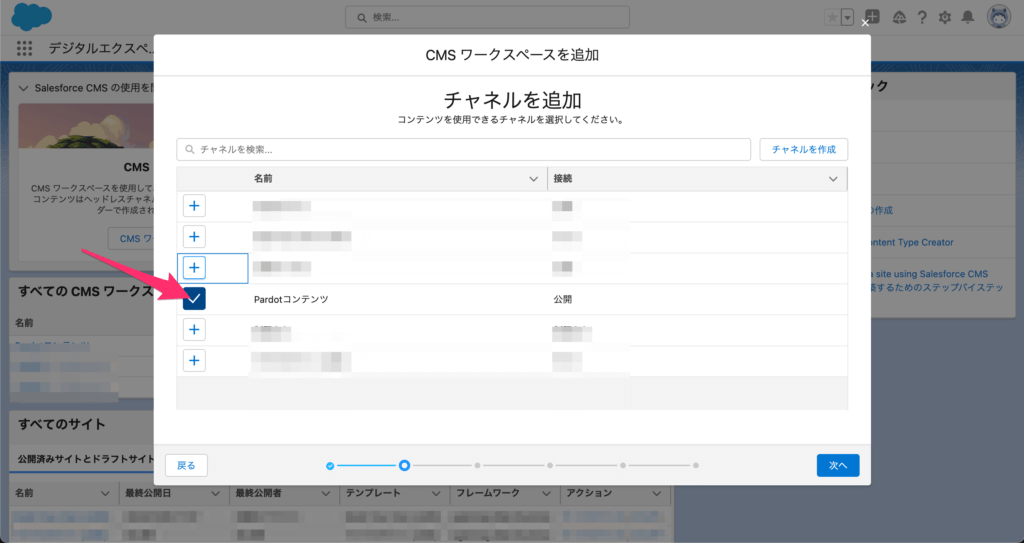Click the third progress step dot
The height and width of the screenshot is (543, 1024).
(x=477, y=466)
